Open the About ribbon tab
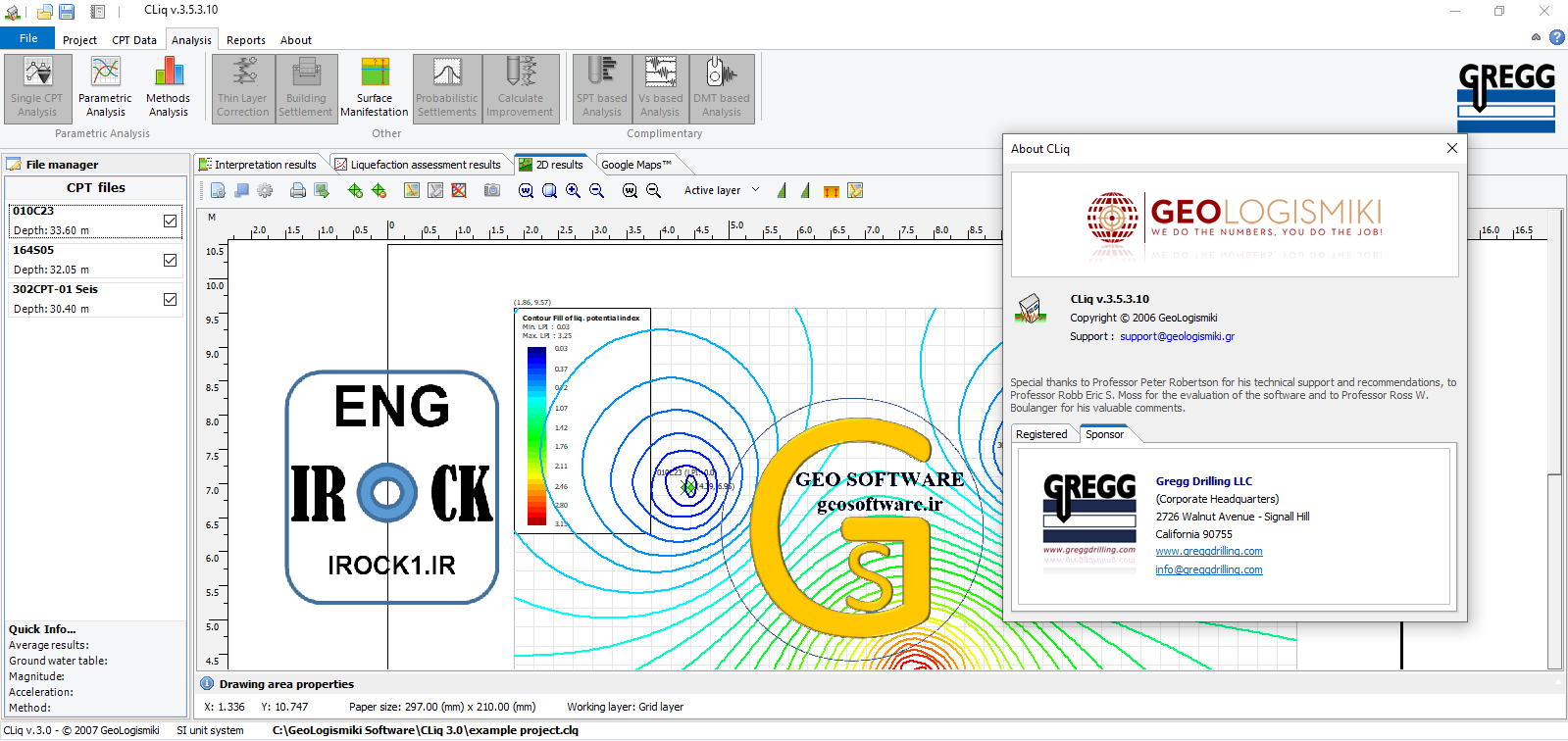 pyautogui.click(x=296, y=40)
